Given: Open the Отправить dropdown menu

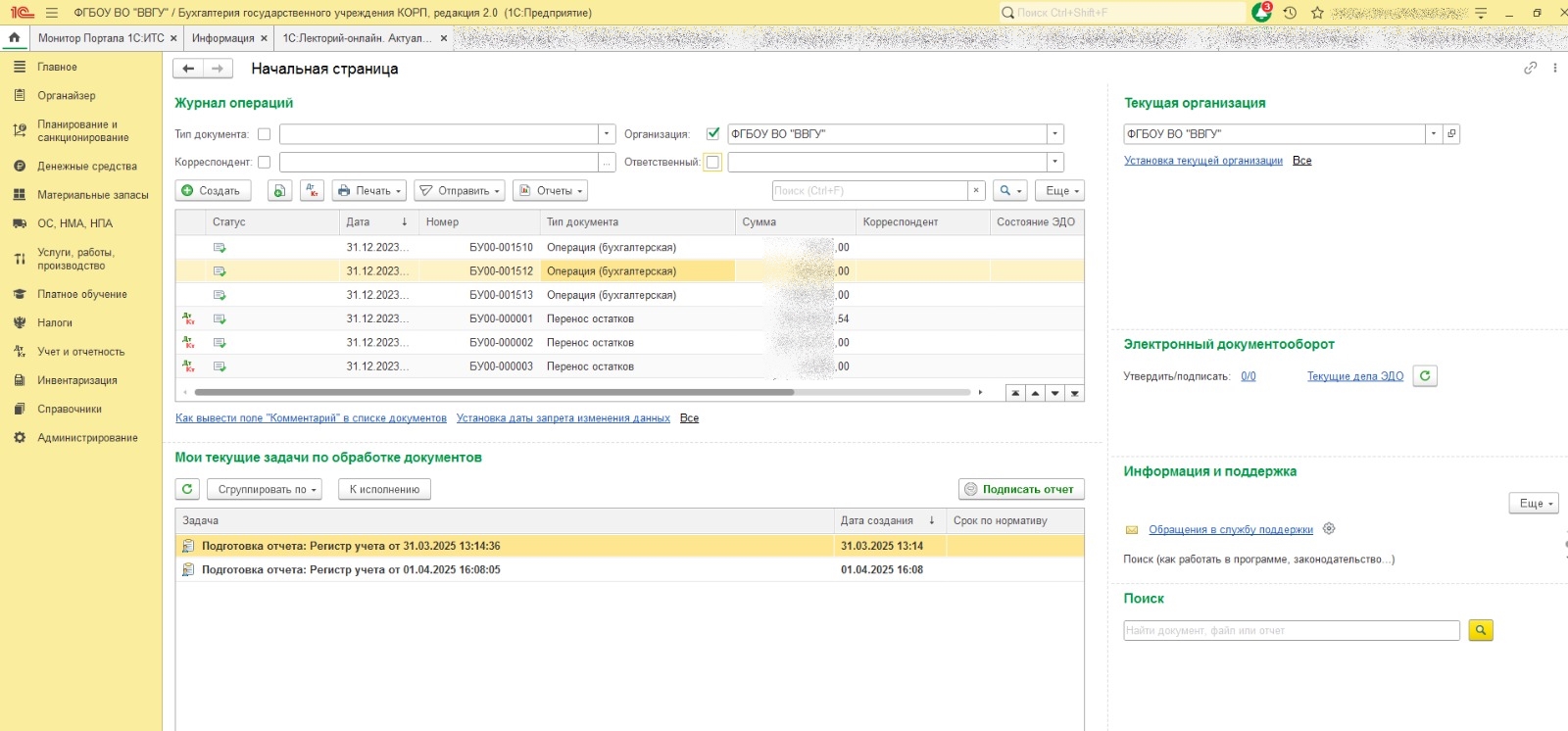Looking at the screenshot, I should click(x=459, y=191).
